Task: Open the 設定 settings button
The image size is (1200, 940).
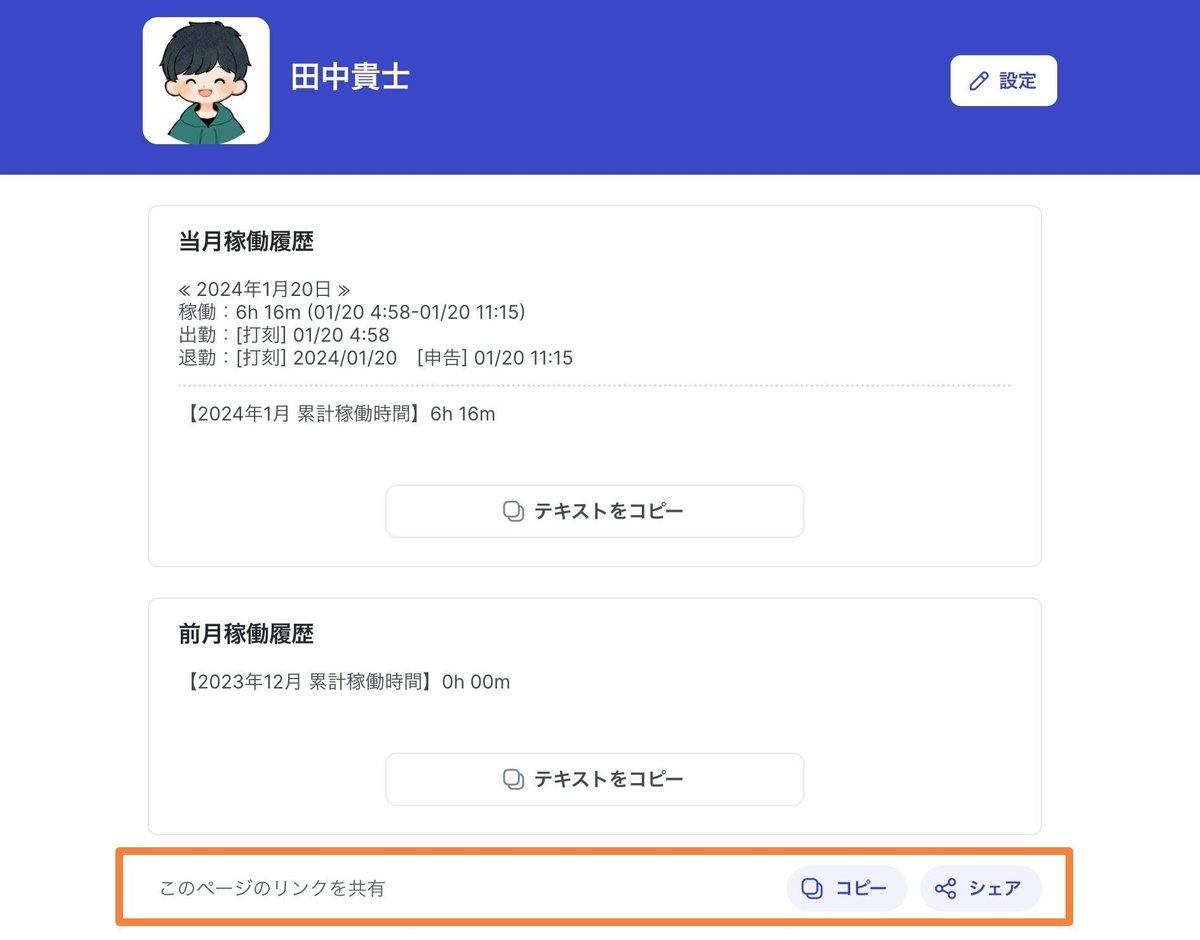Action: [x=1003, y=81]
